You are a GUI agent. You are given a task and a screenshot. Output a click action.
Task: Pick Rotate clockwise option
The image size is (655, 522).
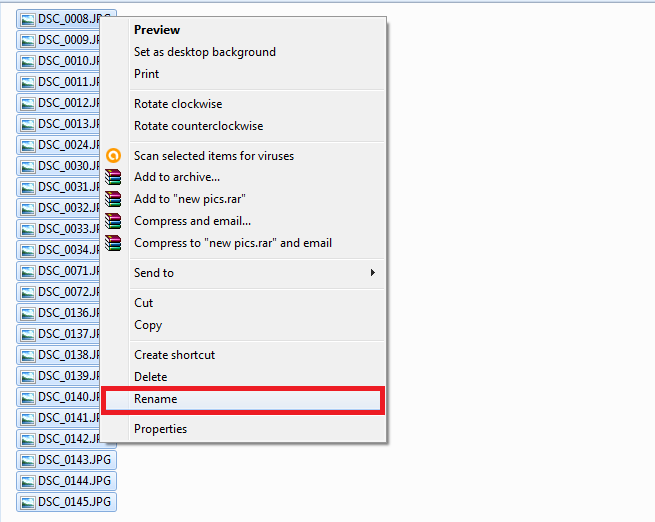click(x=178, y=104)
